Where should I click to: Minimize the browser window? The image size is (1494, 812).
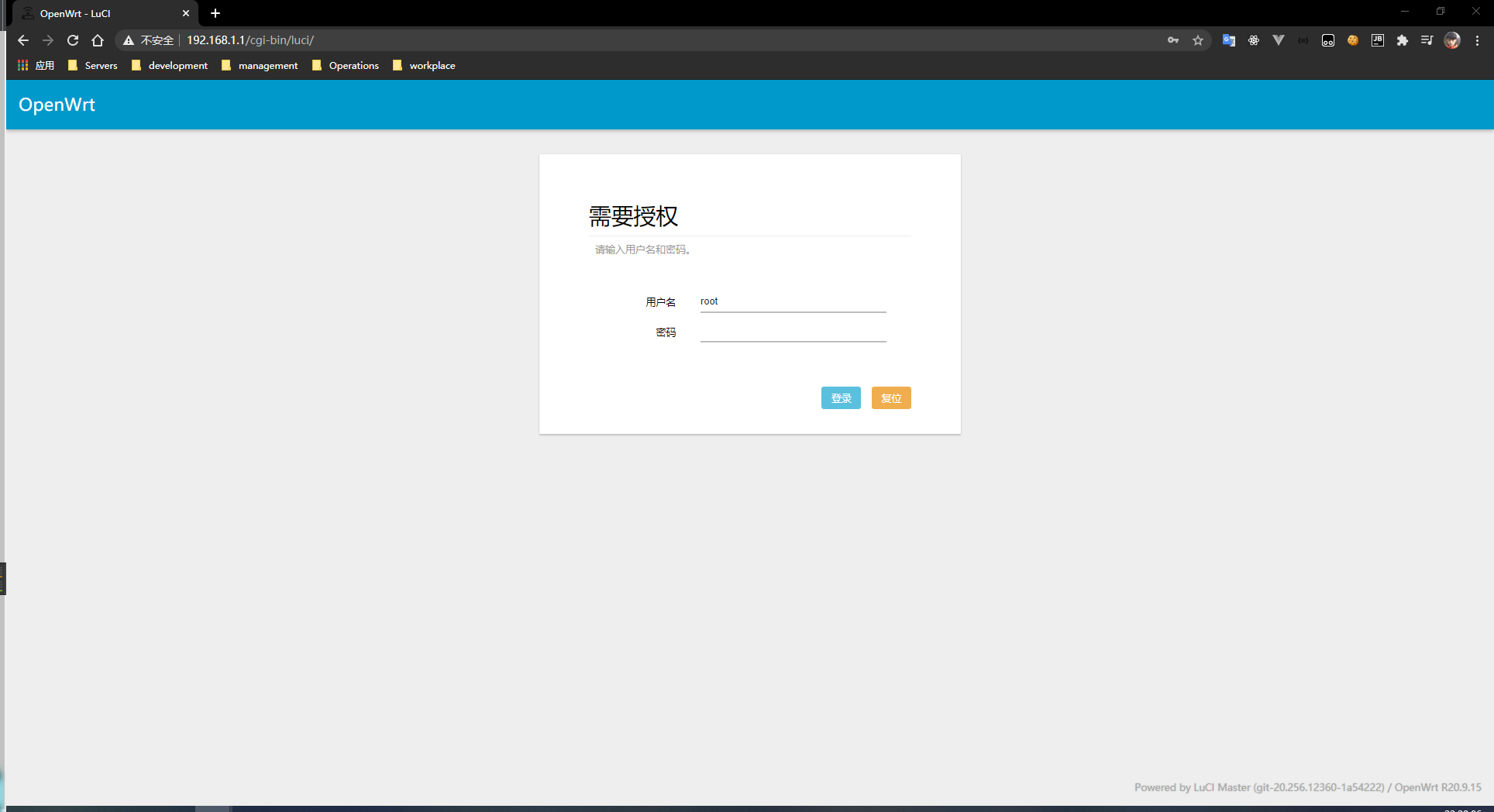coord(1405,12)
